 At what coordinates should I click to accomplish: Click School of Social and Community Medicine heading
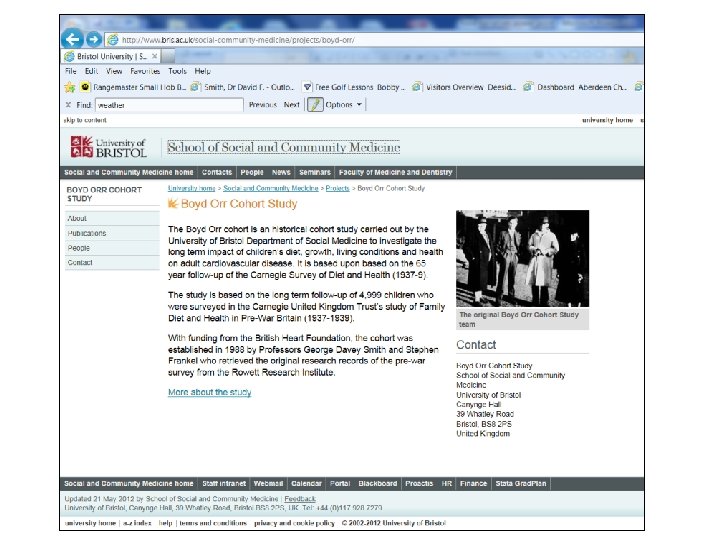point(284,147)
